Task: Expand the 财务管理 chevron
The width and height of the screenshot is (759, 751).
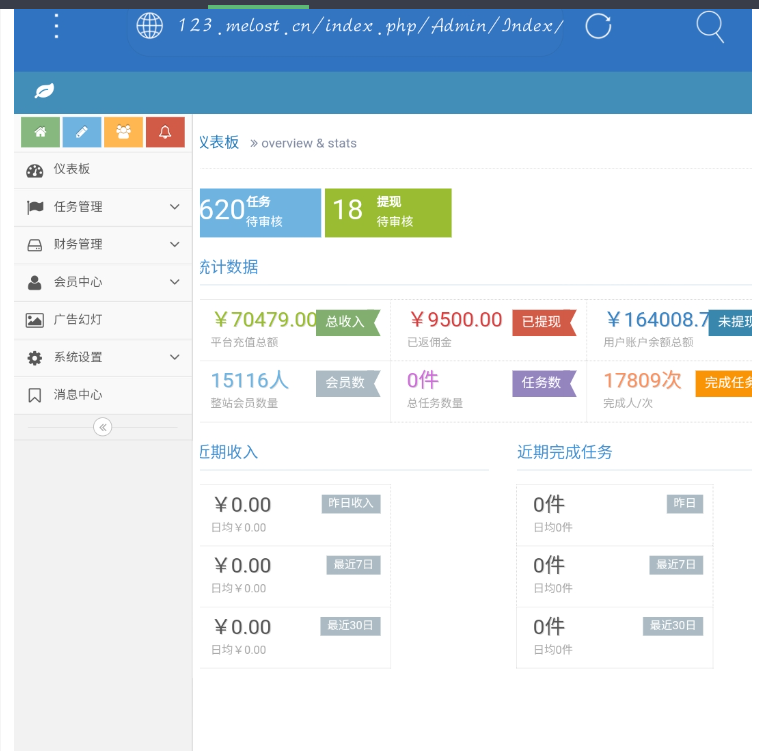Action: [x=175, y=245]
